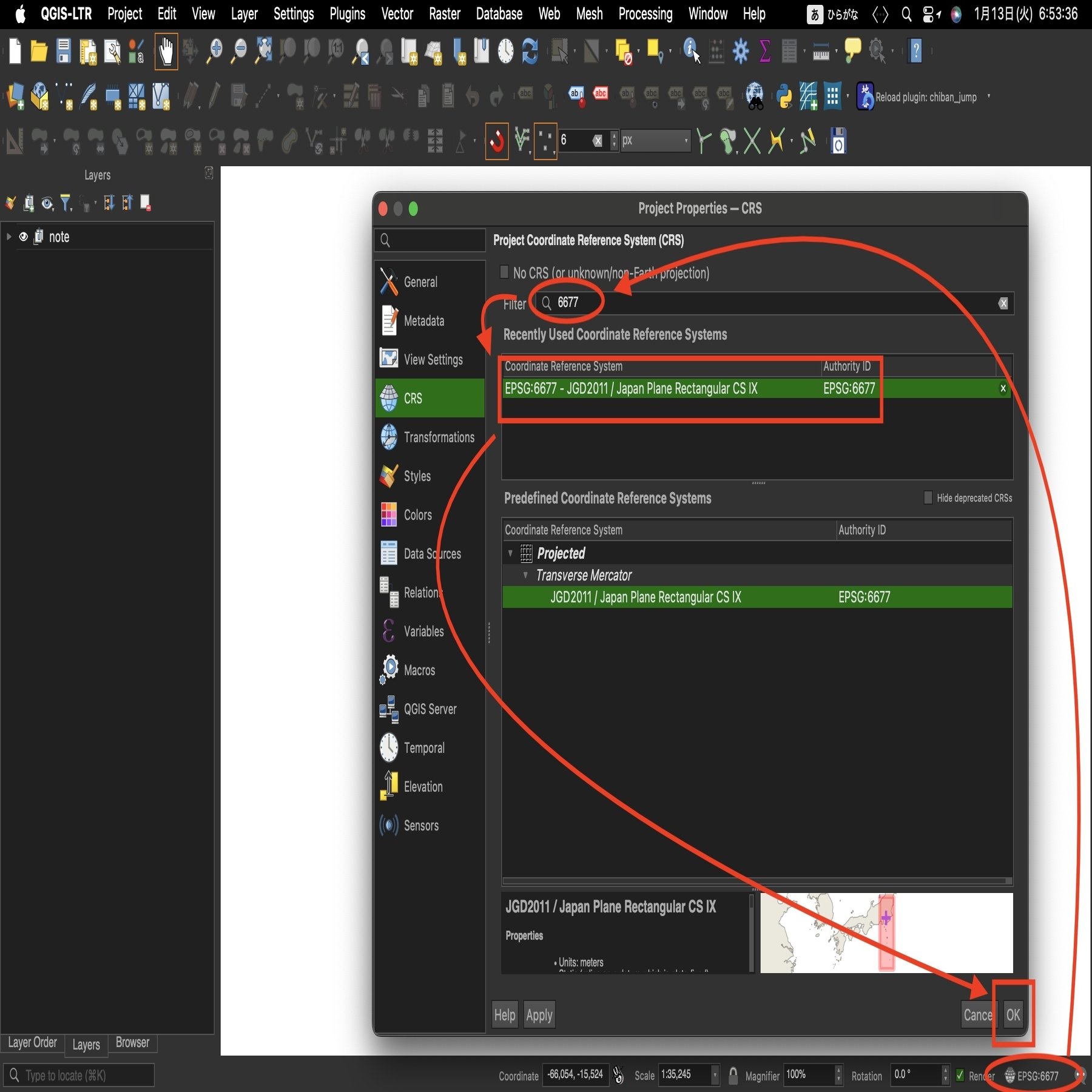
Task: Switch to the Layer Order tab
Action: pos(32,1042)
